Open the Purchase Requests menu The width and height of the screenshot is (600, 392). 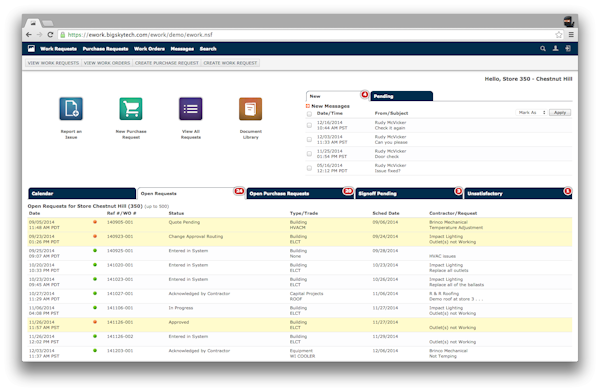point(105,49)
